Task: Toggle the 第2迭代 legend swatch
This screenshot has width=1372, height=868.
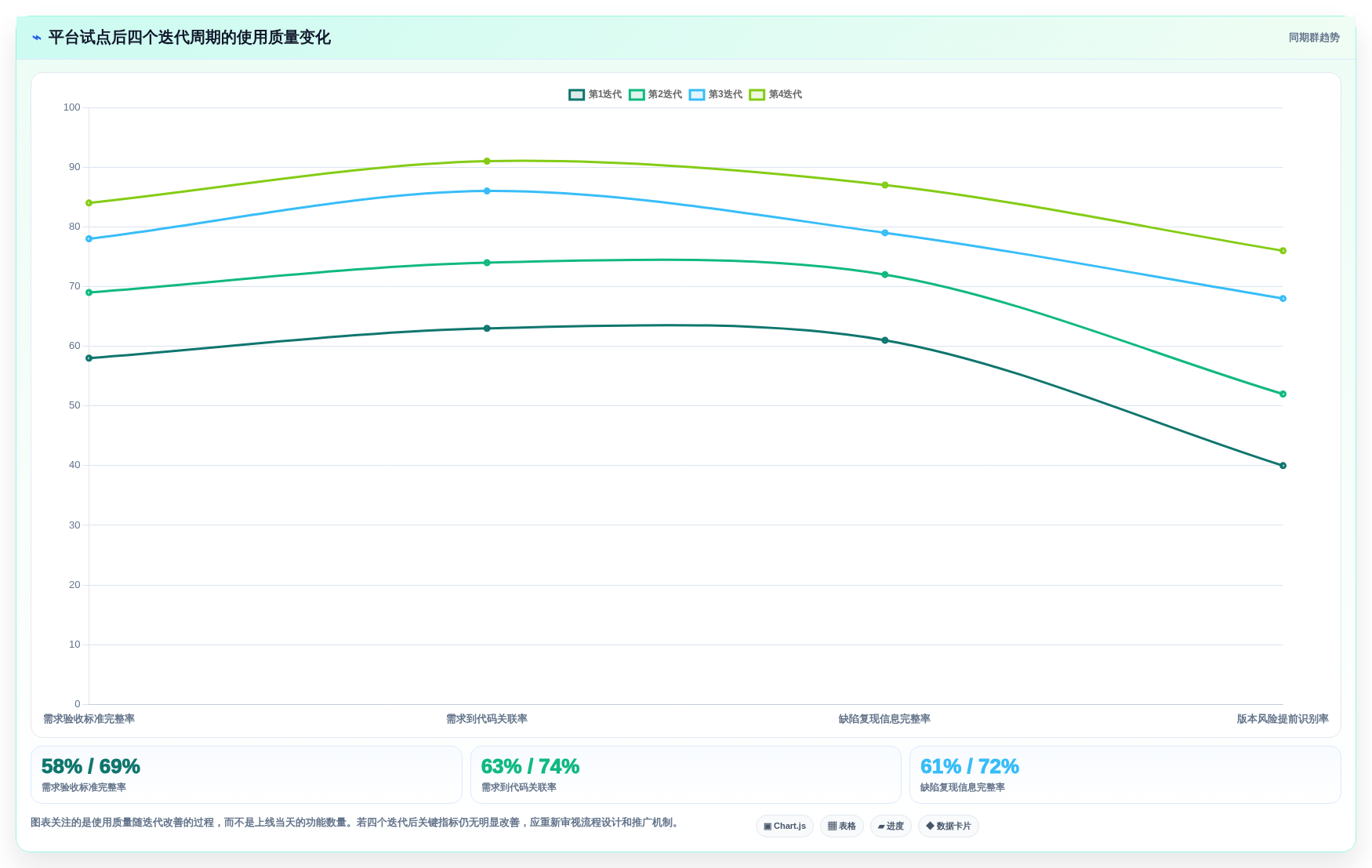Action: point(637,95)
